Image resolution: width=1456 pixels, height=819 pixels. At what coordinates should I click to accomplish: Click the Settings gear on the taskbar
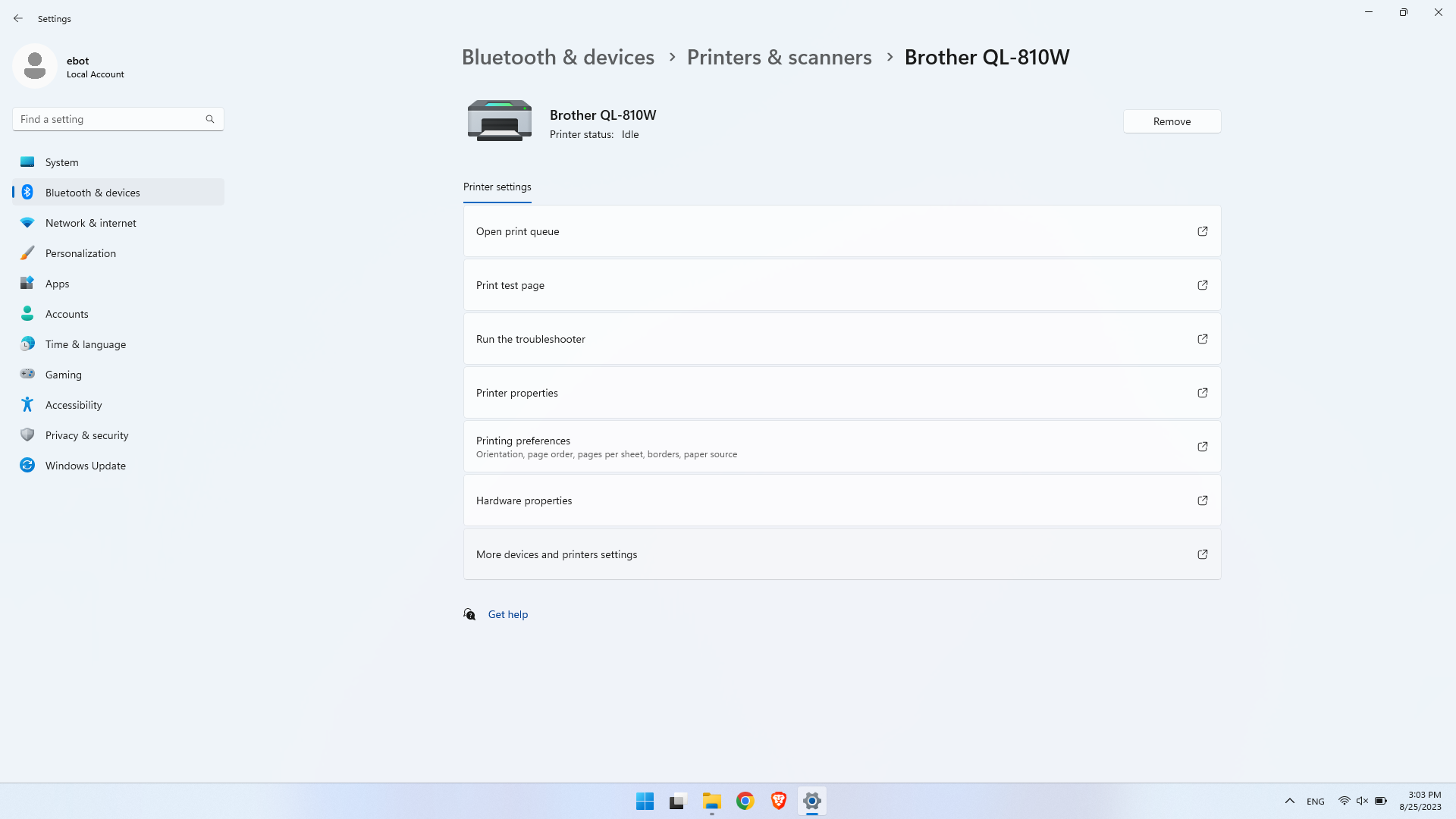coord(812,801)
